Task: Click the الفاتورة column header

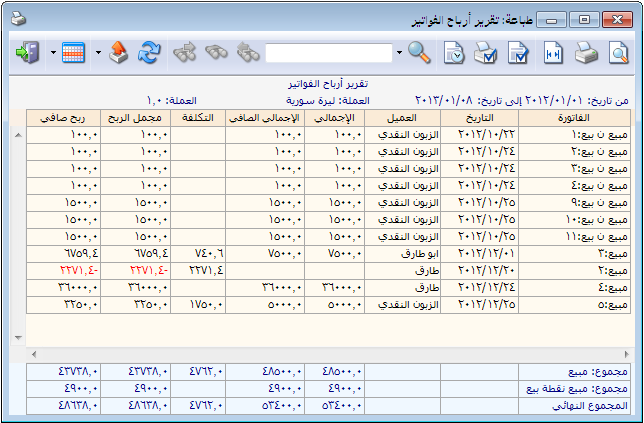Action: (x=574, y=118)
